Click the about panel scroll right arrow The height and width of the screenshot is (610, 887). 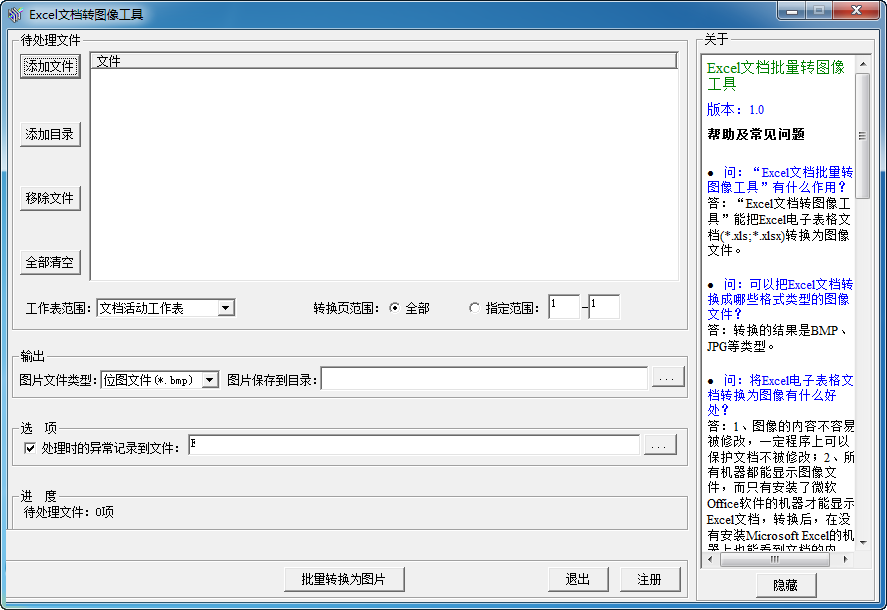point(846,560)
